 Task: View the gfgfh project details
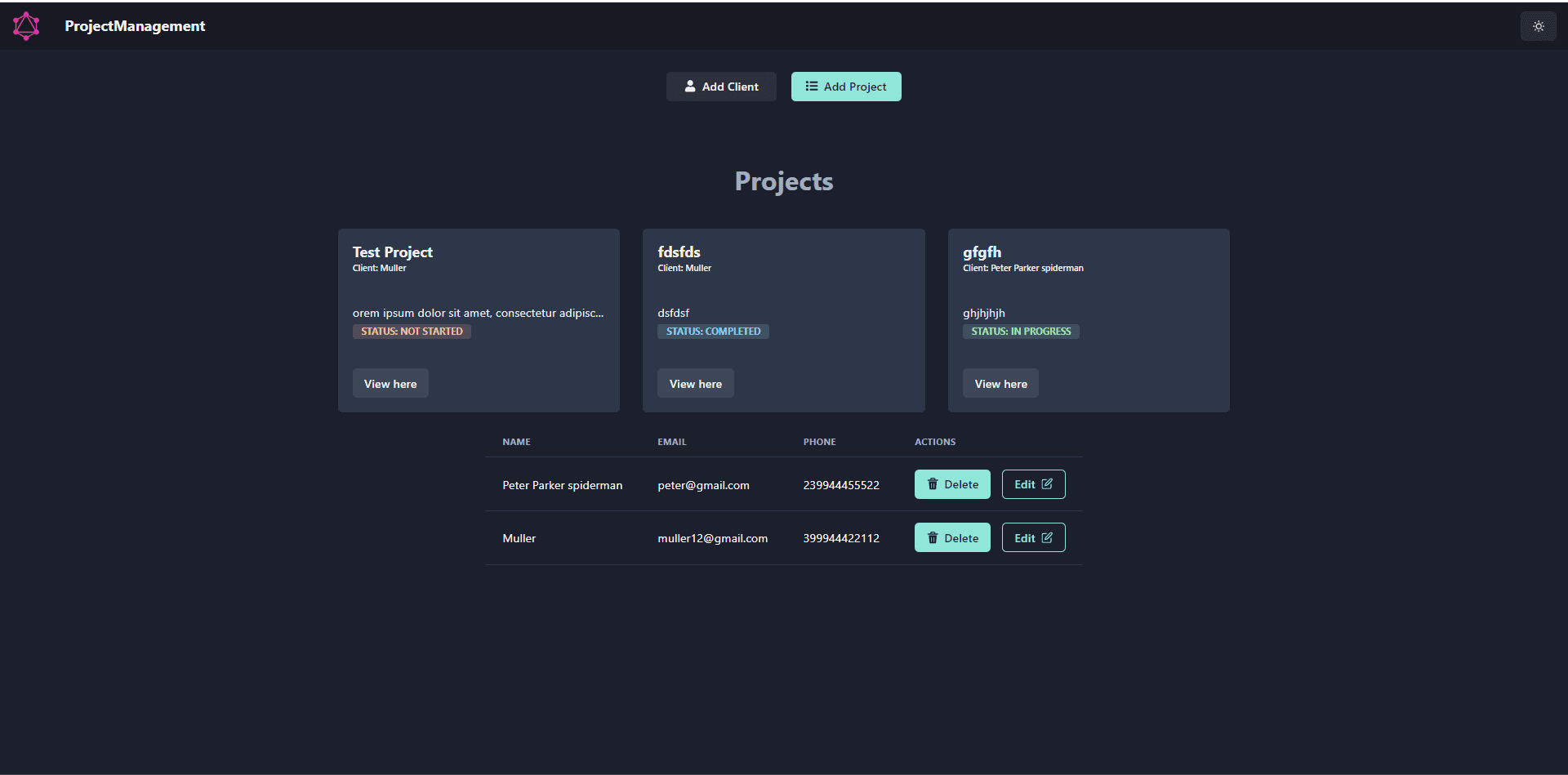pos(1000,383)
